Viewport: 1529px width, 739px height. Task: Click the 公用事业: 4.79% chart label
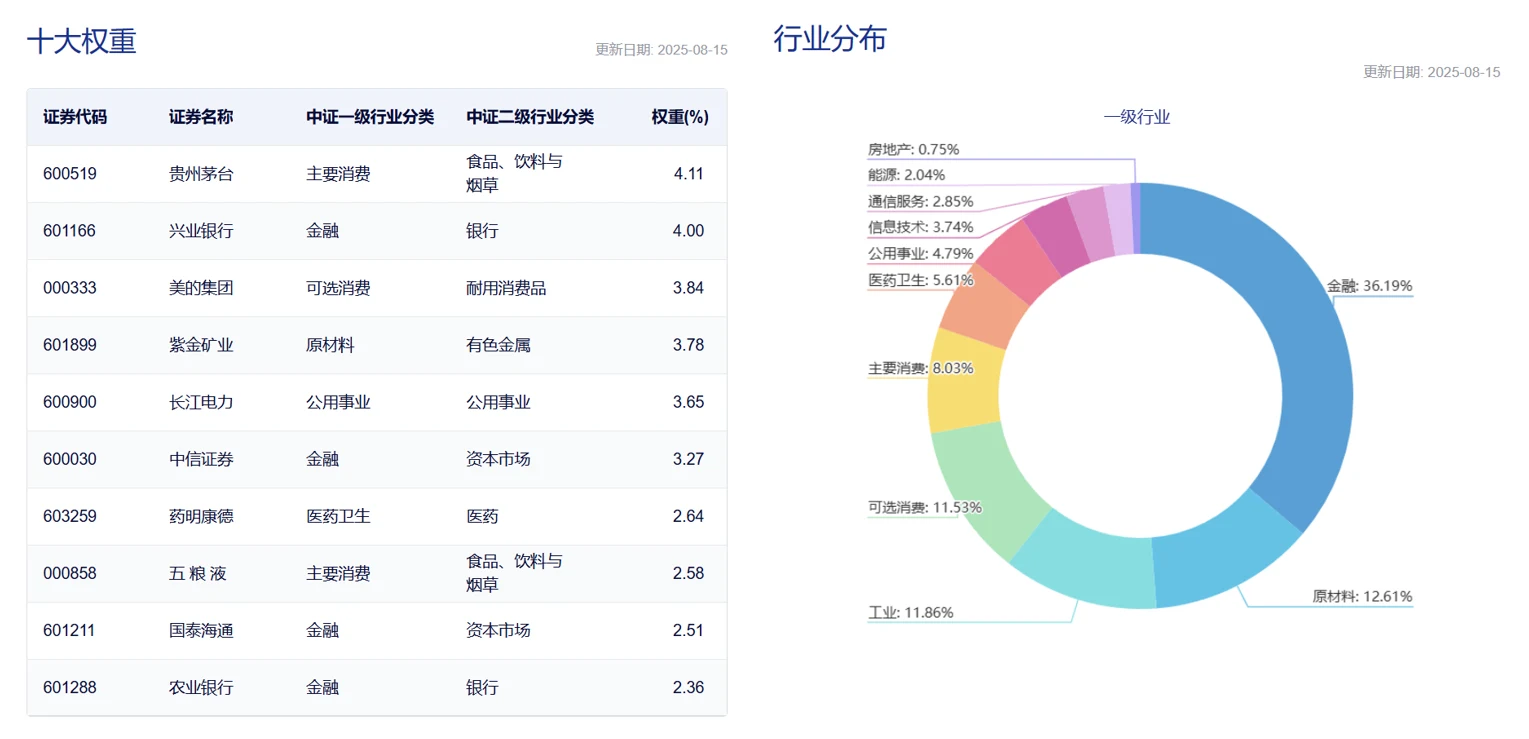coord(920,254)
